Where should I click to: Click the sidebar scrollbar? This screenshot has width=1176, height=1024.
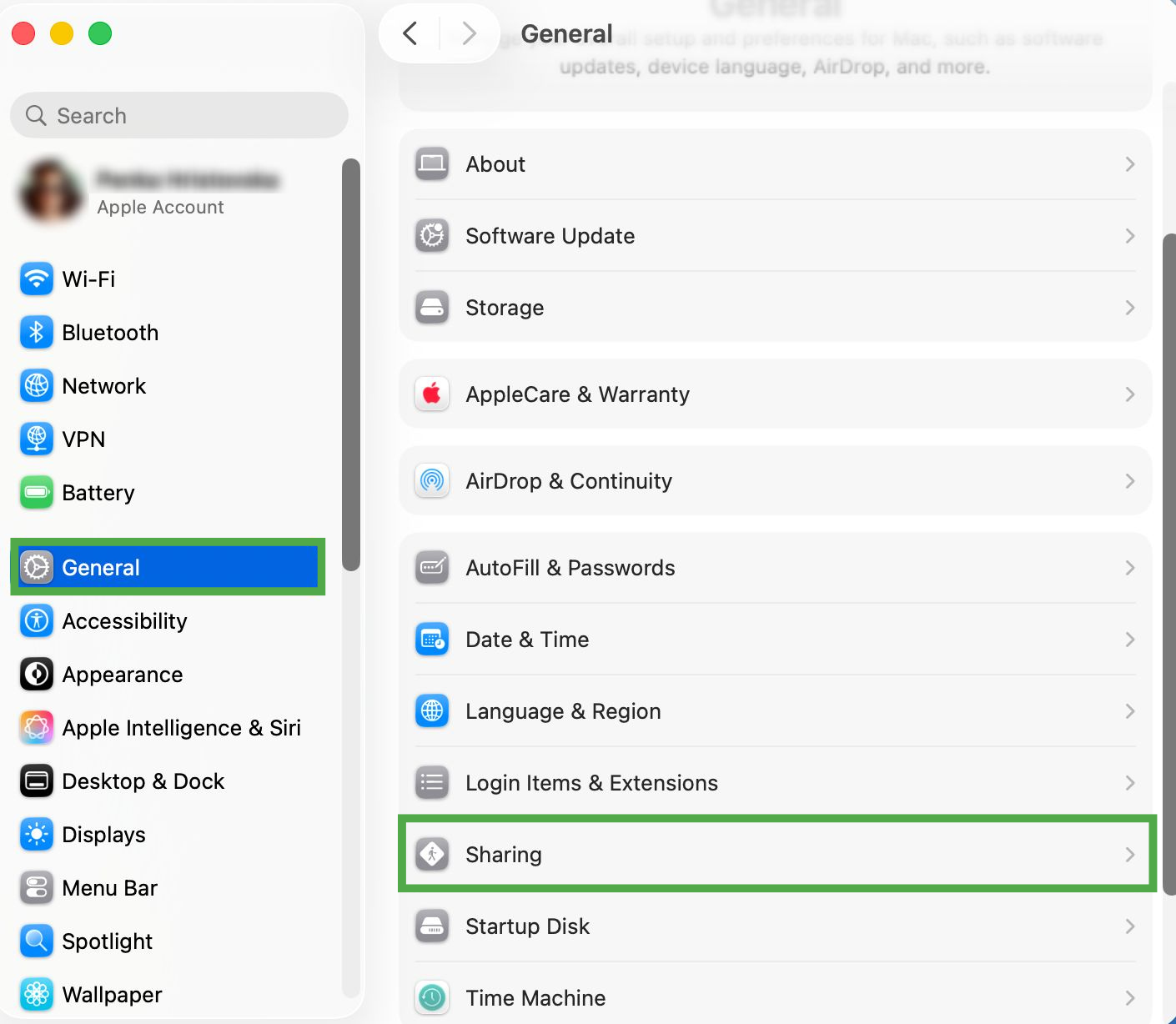click(351, 364)
